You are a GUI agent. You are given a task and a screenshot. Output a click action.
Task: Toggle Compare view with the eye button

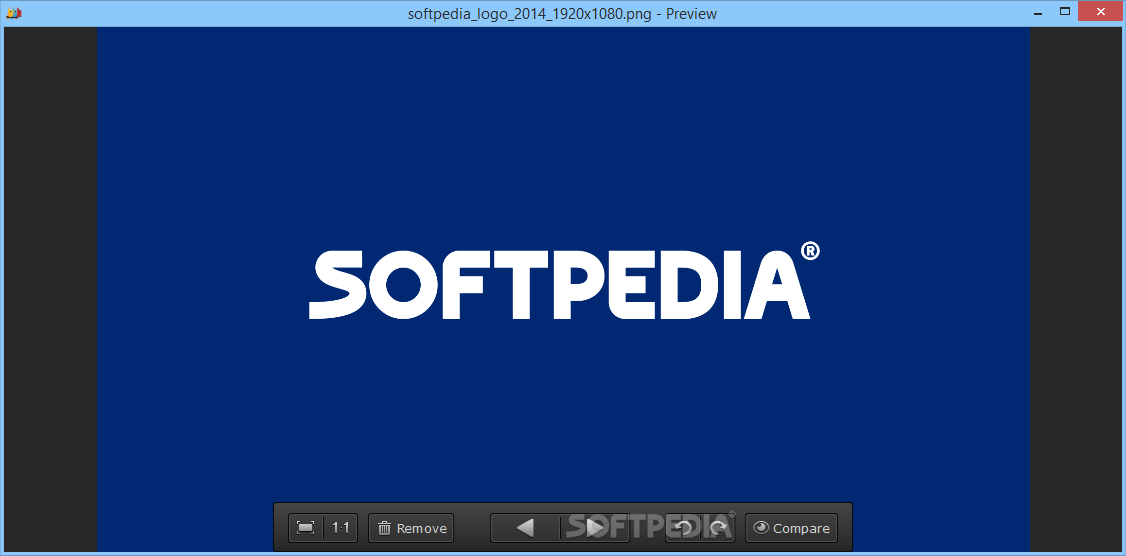(x=791, y=528)
